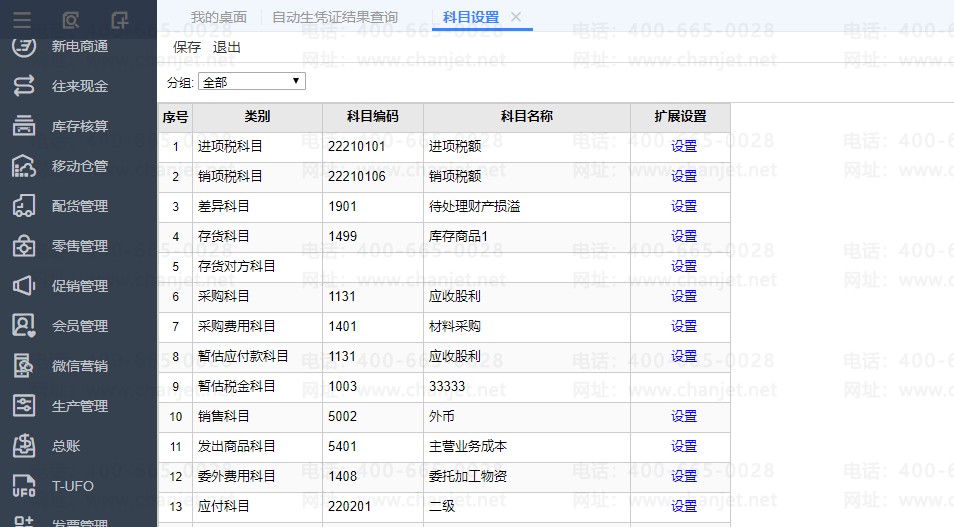
Task: Click the 科目编码 cell for 存货对方科目
Action: 372,266
